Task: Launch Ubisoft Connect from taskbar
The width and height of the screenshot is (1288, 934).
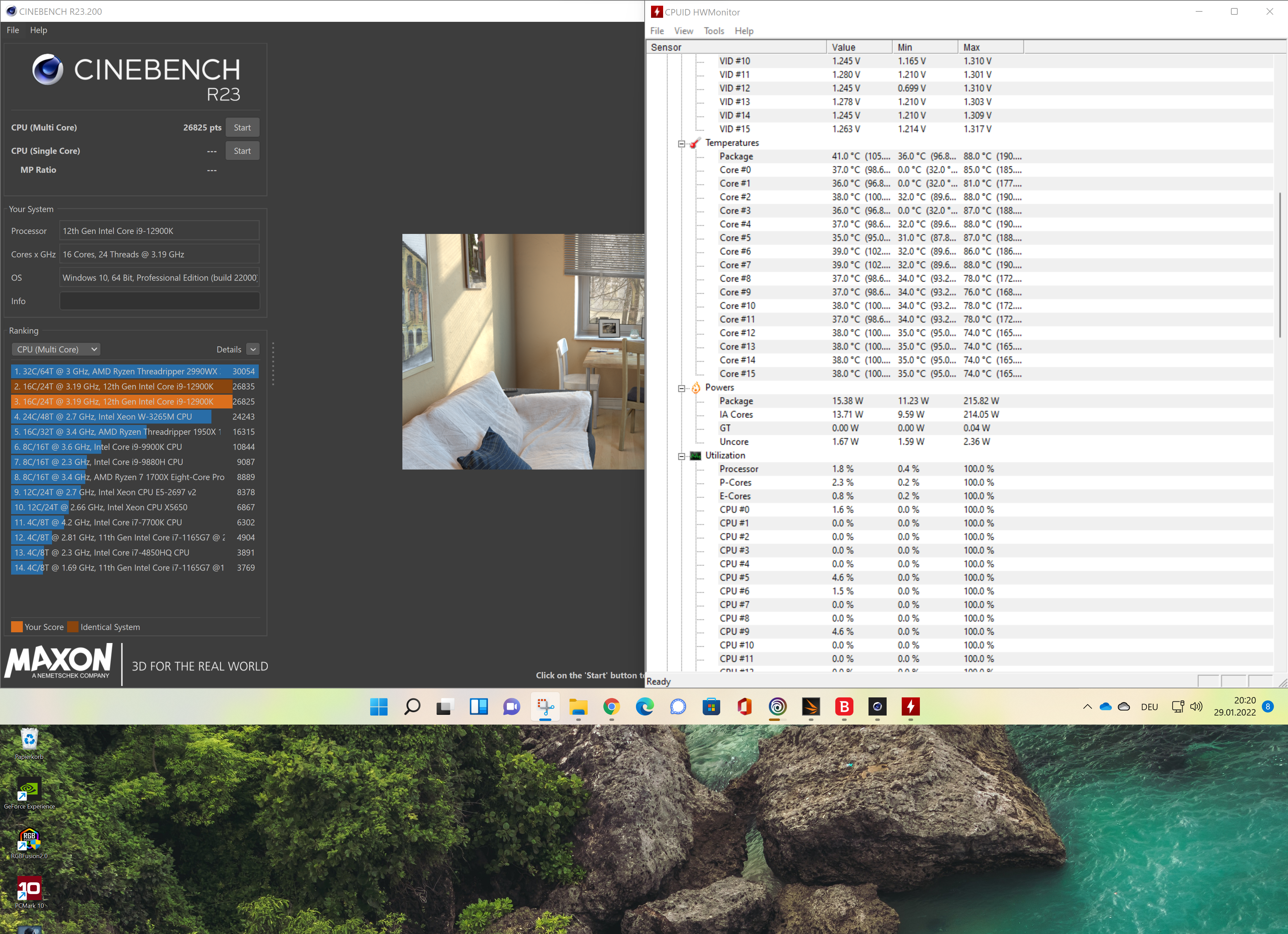Action: tap(778, 707)
